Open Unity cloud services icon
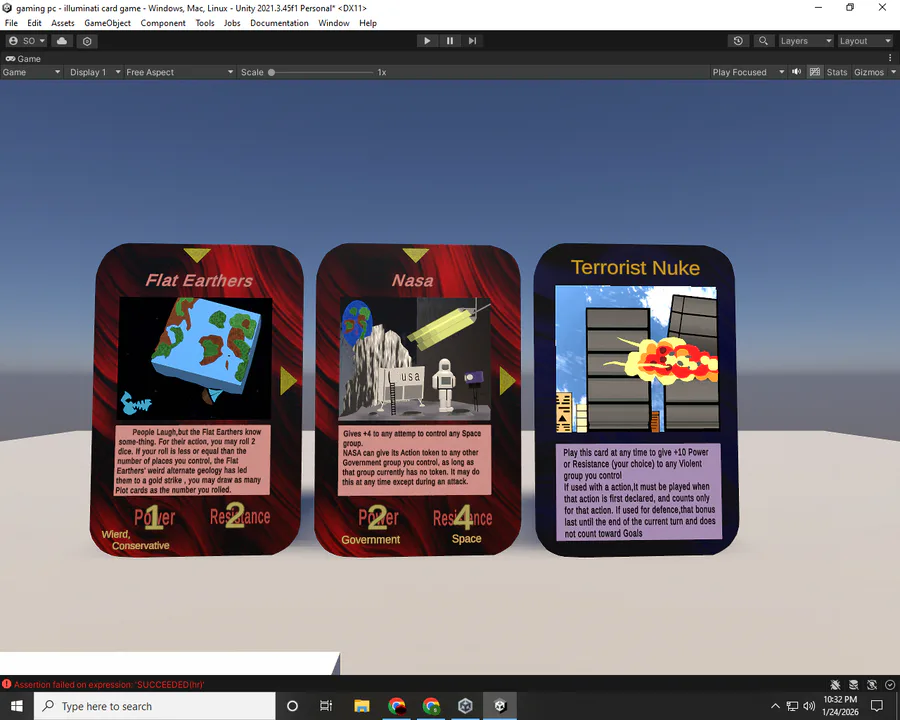 coord(62,41)
